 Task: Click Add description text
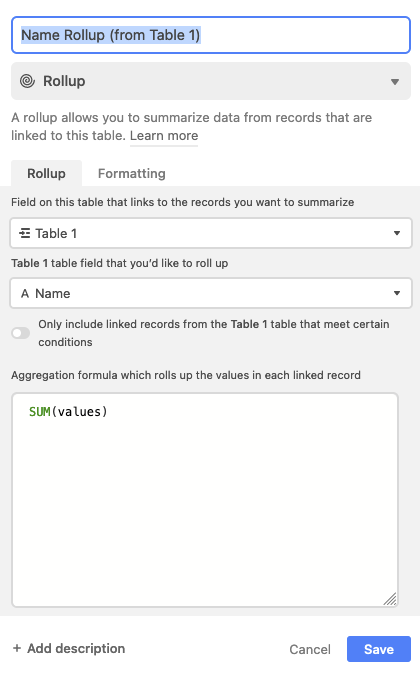(x=76, y=648)
